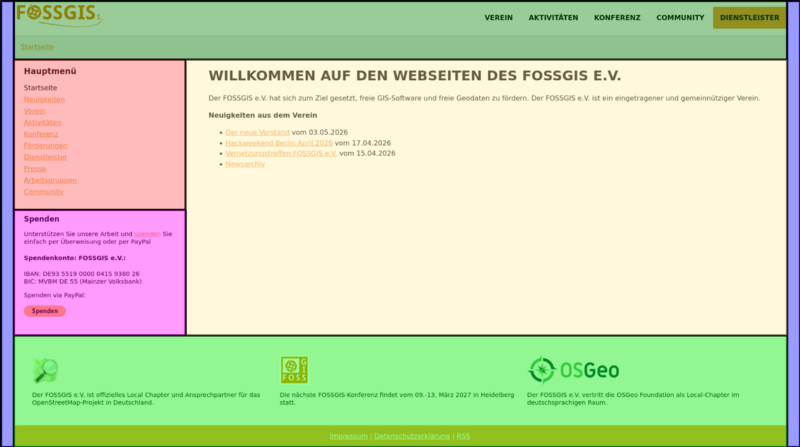
Task: Click the Hauptmenü sidebar heading
Action: pyautogui.click(x=50, y=71)
